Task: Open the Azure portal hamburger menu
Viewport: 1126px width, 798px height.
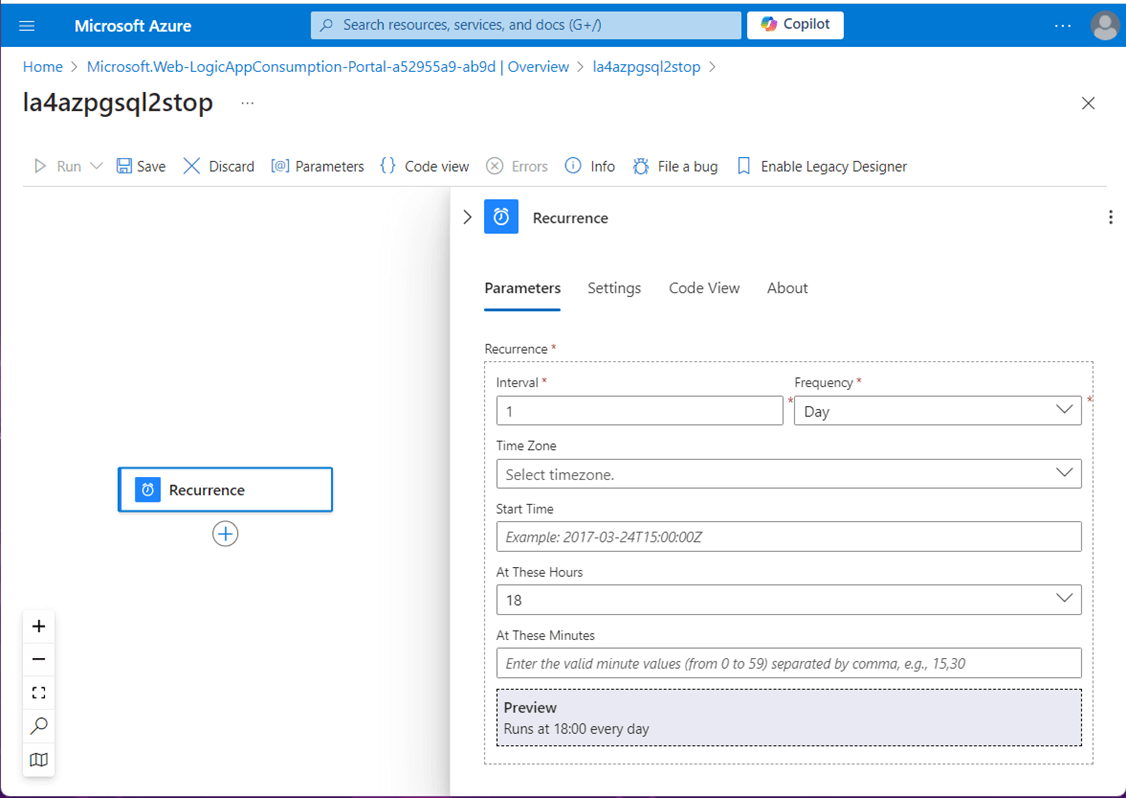Action: tap(27, 26)
